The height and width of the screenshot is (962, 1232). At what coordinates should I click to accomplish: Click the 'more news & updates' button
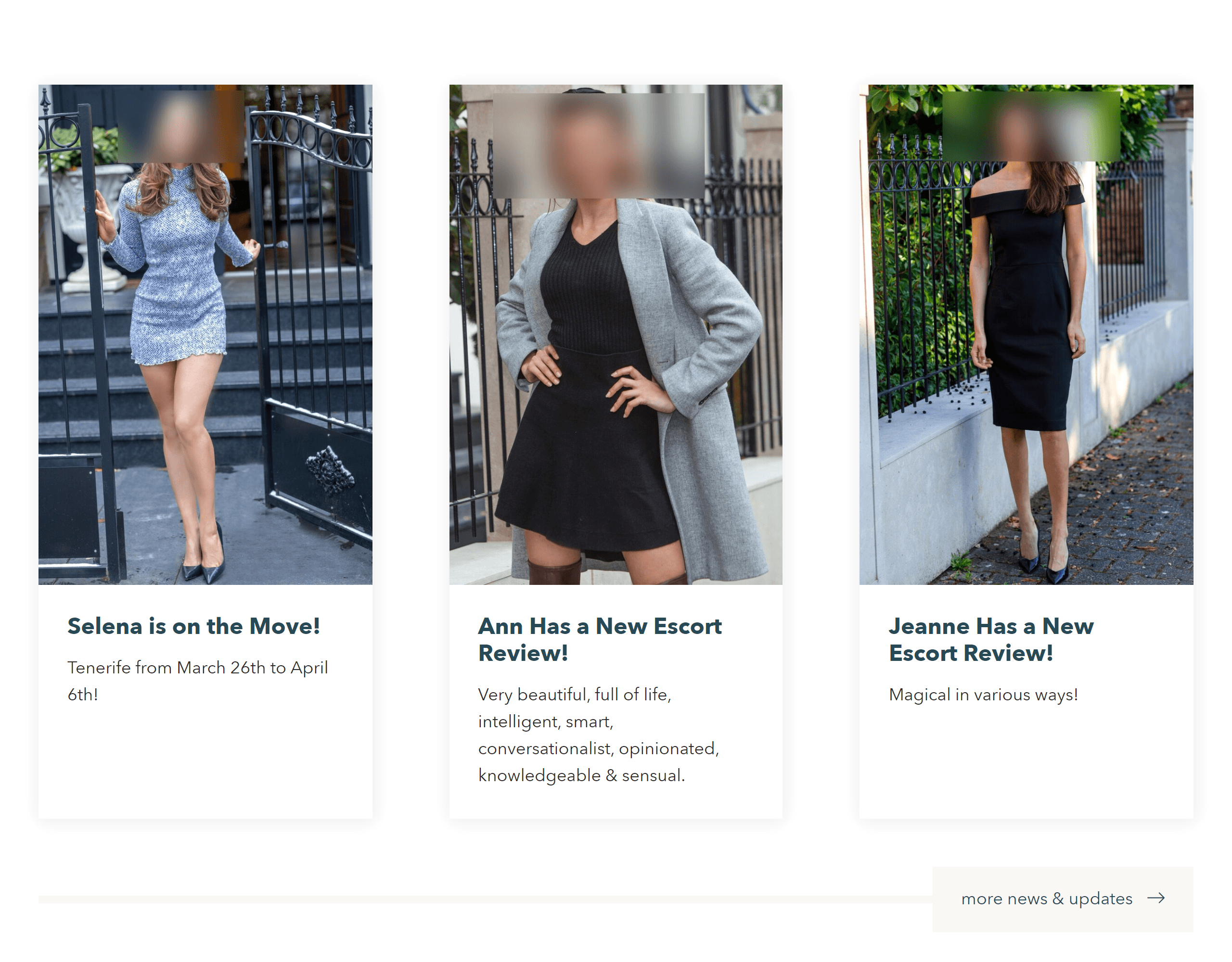(x=1062, y=899)
